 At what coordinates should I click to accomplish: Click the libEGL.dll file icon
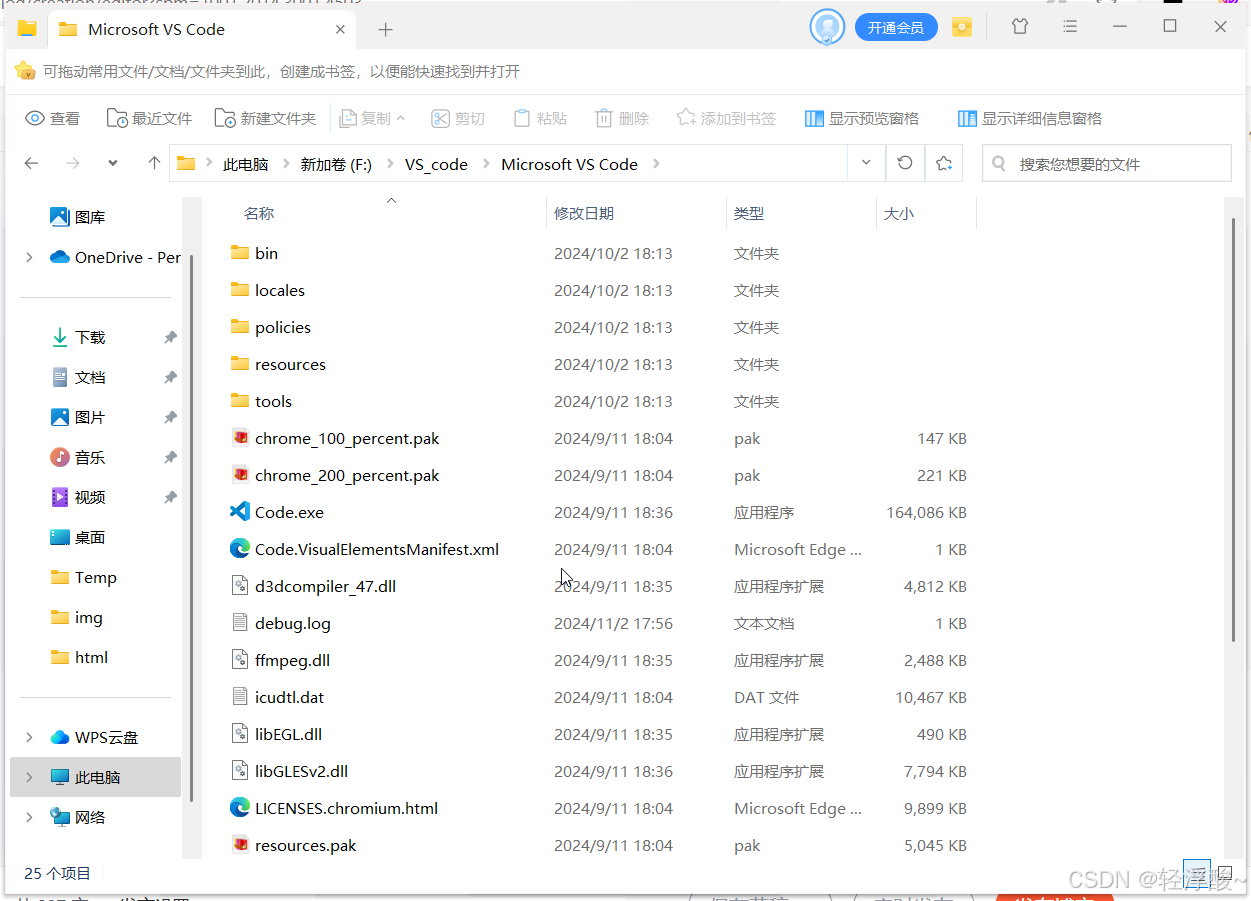tap(240, 734)
